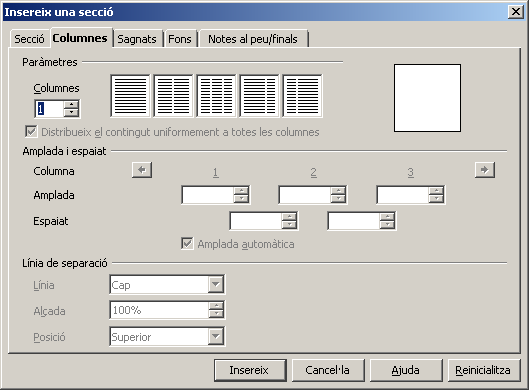
Task: Click the left arrow column navigation button
Action: pos(142,170)
